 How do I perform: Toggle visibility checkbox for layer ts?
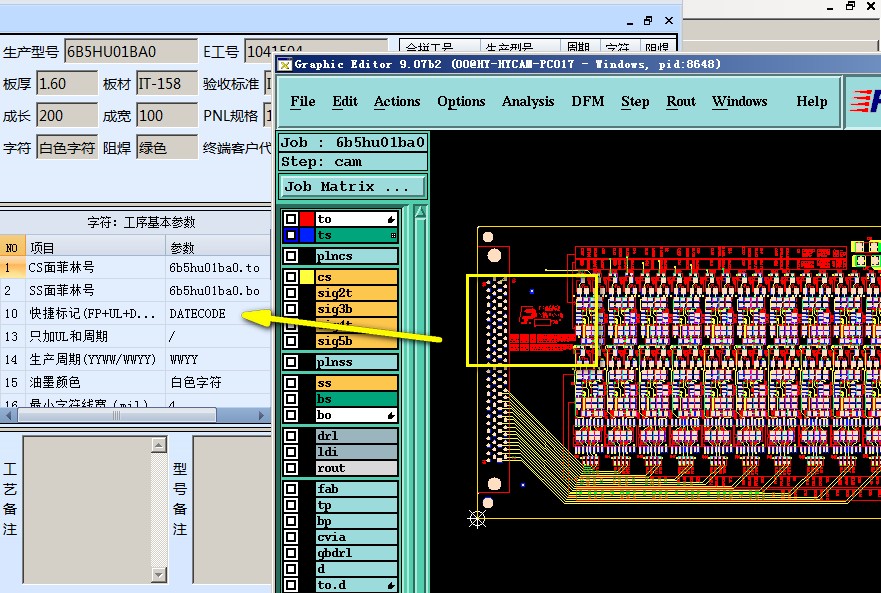(291, 235)
